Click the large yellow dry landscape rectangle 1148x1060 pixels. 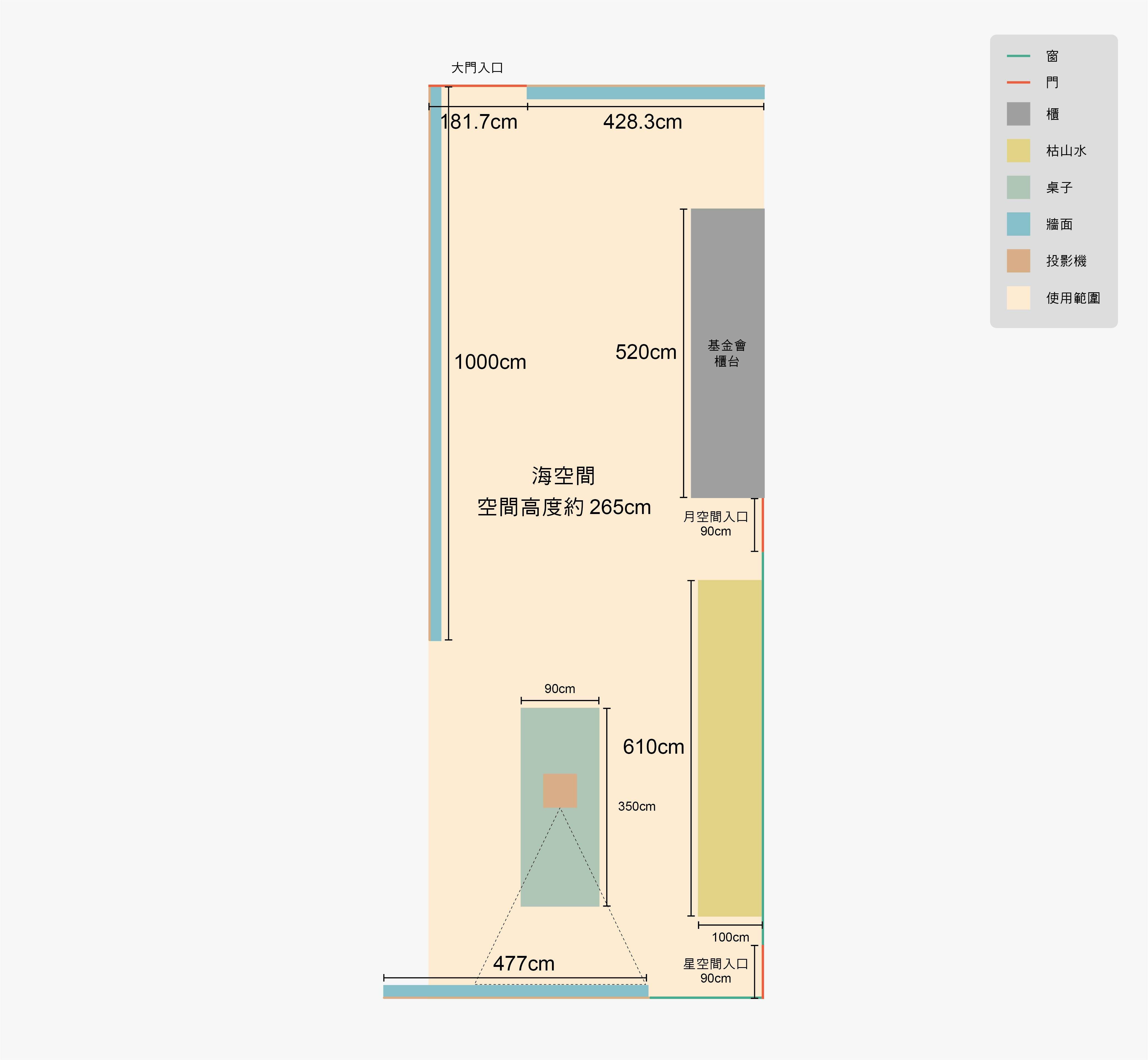729,747
